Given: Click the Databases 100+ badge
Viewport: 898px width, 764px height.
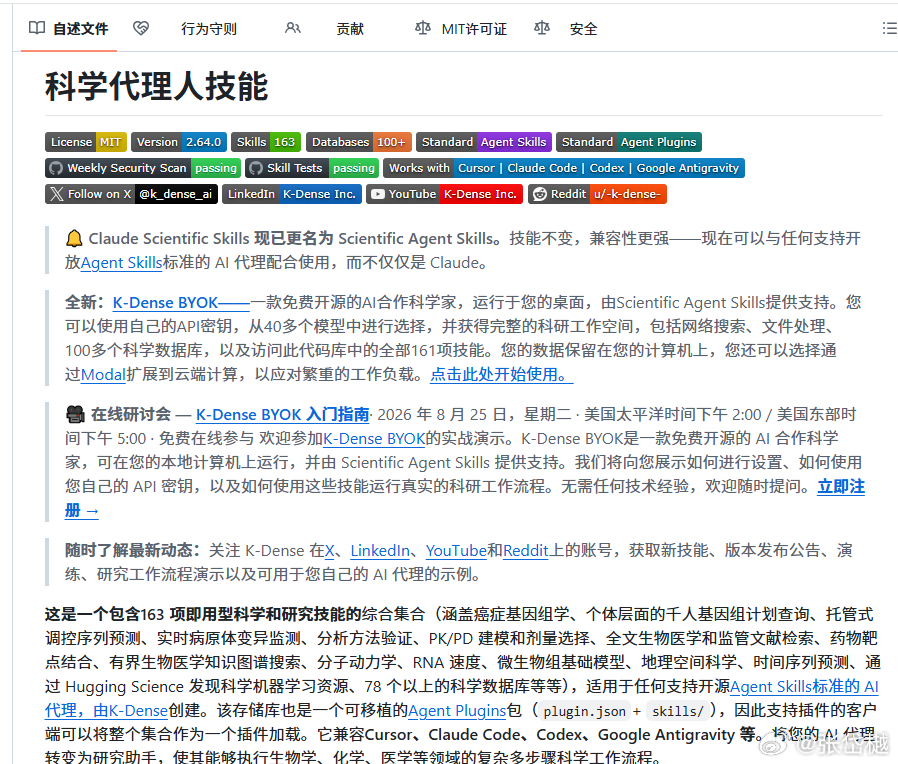Looking at the screenshot, I should click(x=359, y=142).
